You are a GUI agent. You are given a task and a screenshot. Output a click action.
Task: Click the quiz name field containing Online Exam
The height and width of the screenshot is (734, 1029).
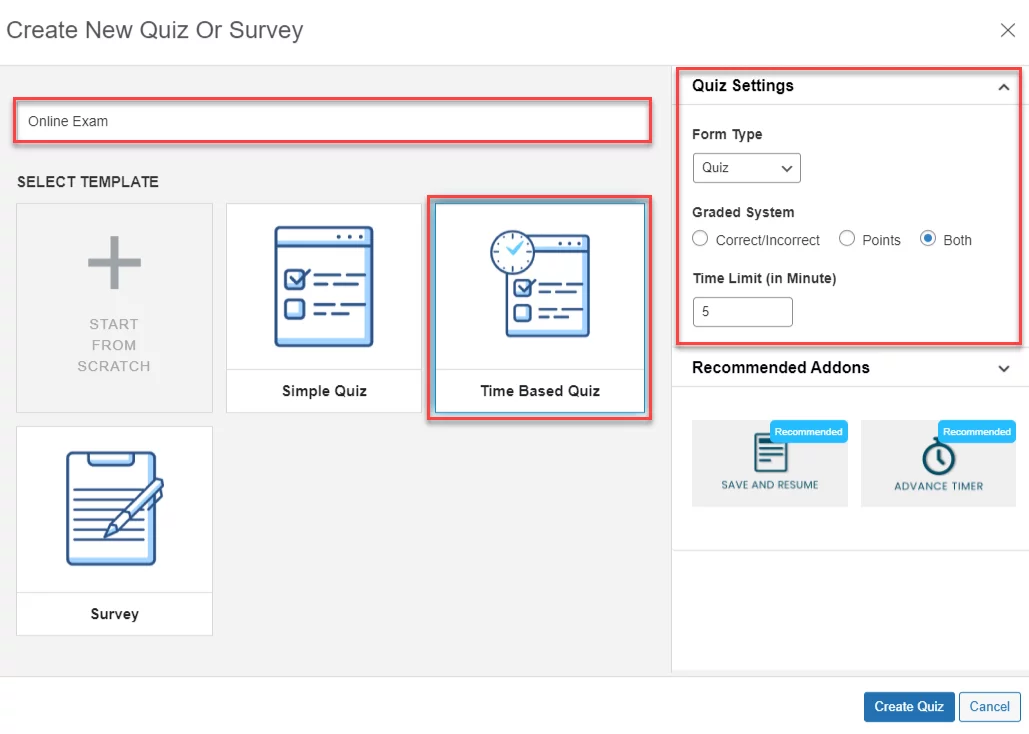pos(332,122)
